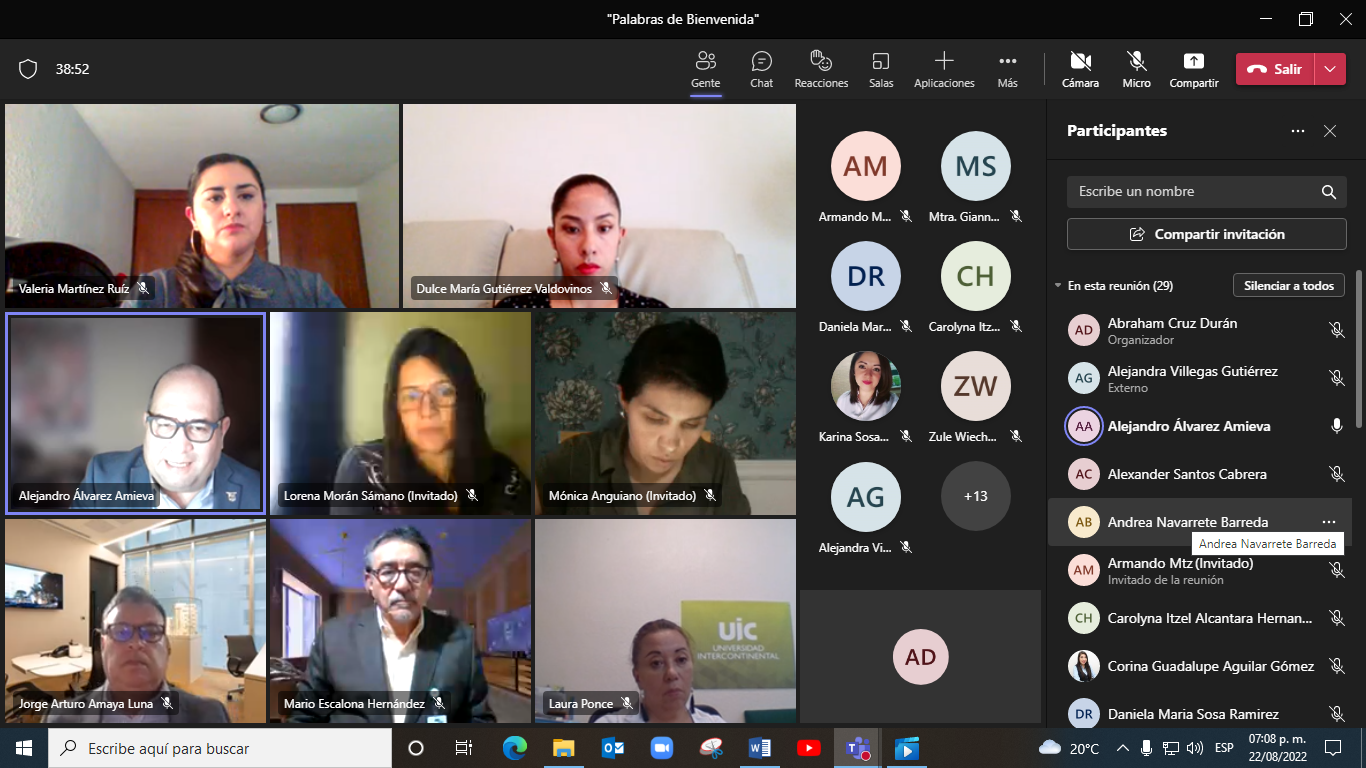1366x768 pixels.
Task: Click the shield security icon
Action: click(x=28, y=69)
